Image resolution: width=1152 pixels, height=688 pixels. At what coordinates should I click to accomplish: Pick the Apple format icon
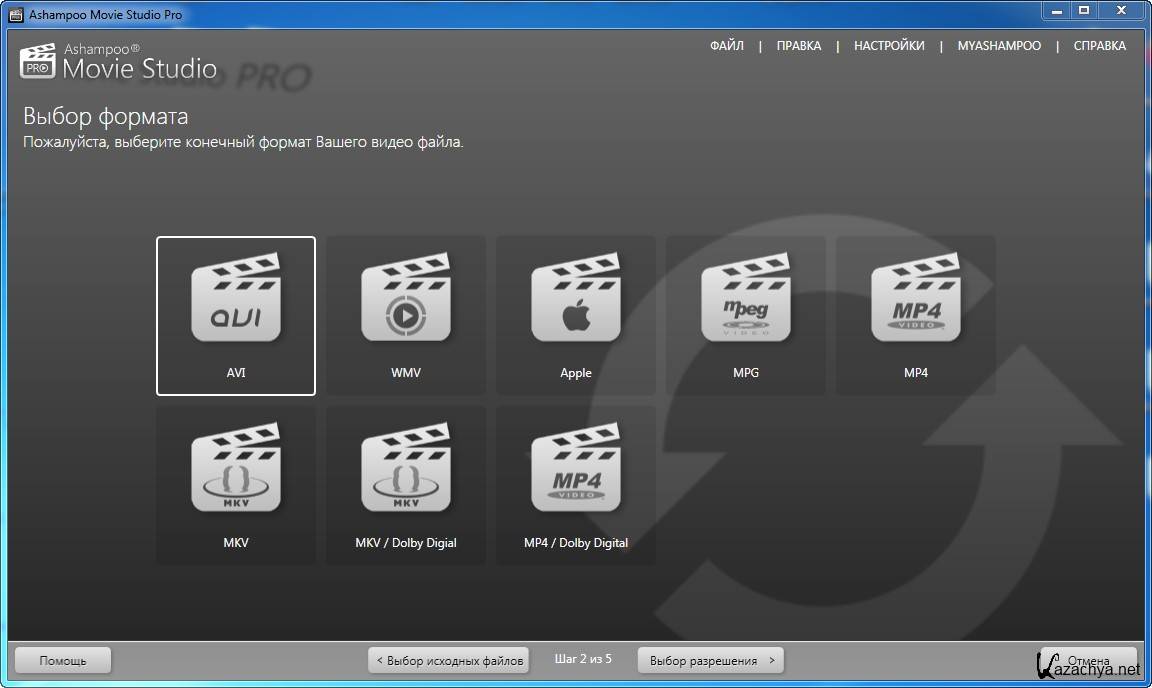click(x=576, y=304)
